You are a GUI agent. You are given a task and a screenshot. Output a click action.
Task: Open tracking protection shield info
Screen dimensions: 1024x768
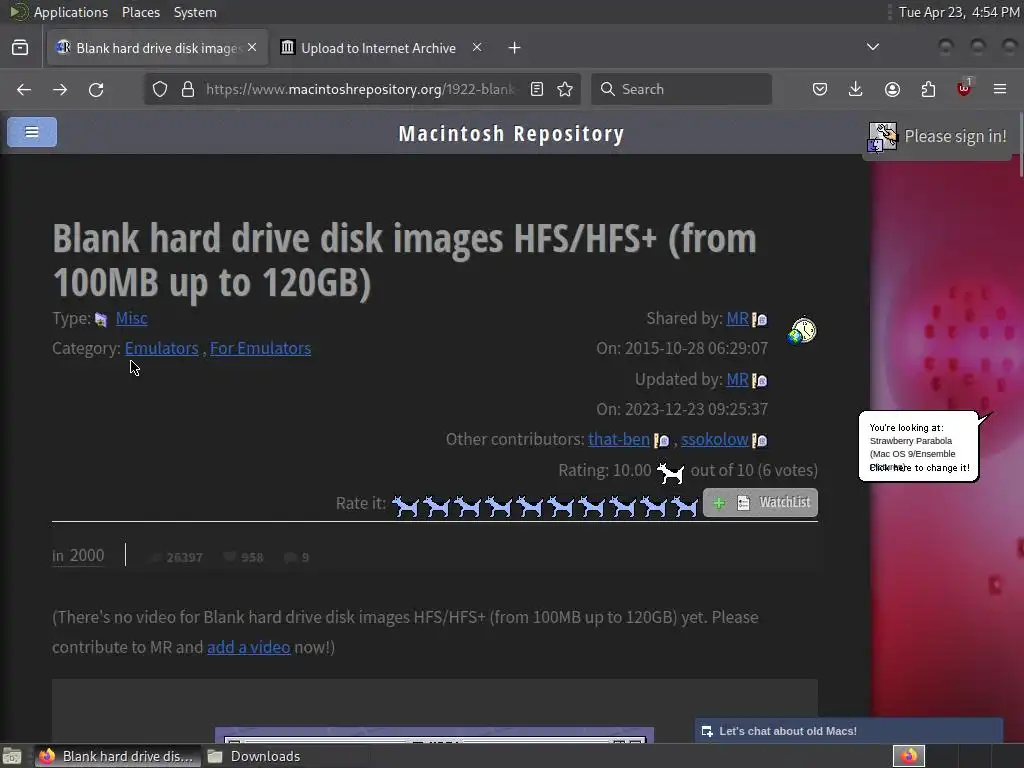[160, 89]
